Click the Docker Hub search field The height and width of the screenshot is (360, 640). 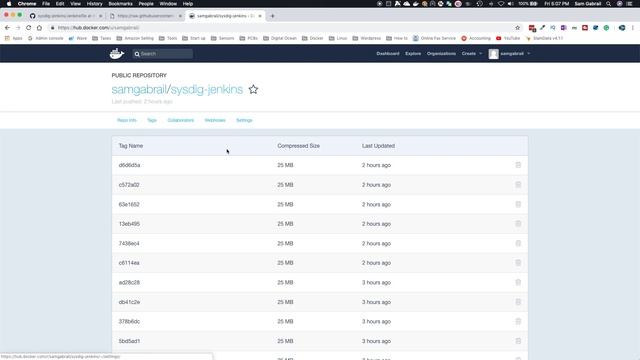pos(162,53)
